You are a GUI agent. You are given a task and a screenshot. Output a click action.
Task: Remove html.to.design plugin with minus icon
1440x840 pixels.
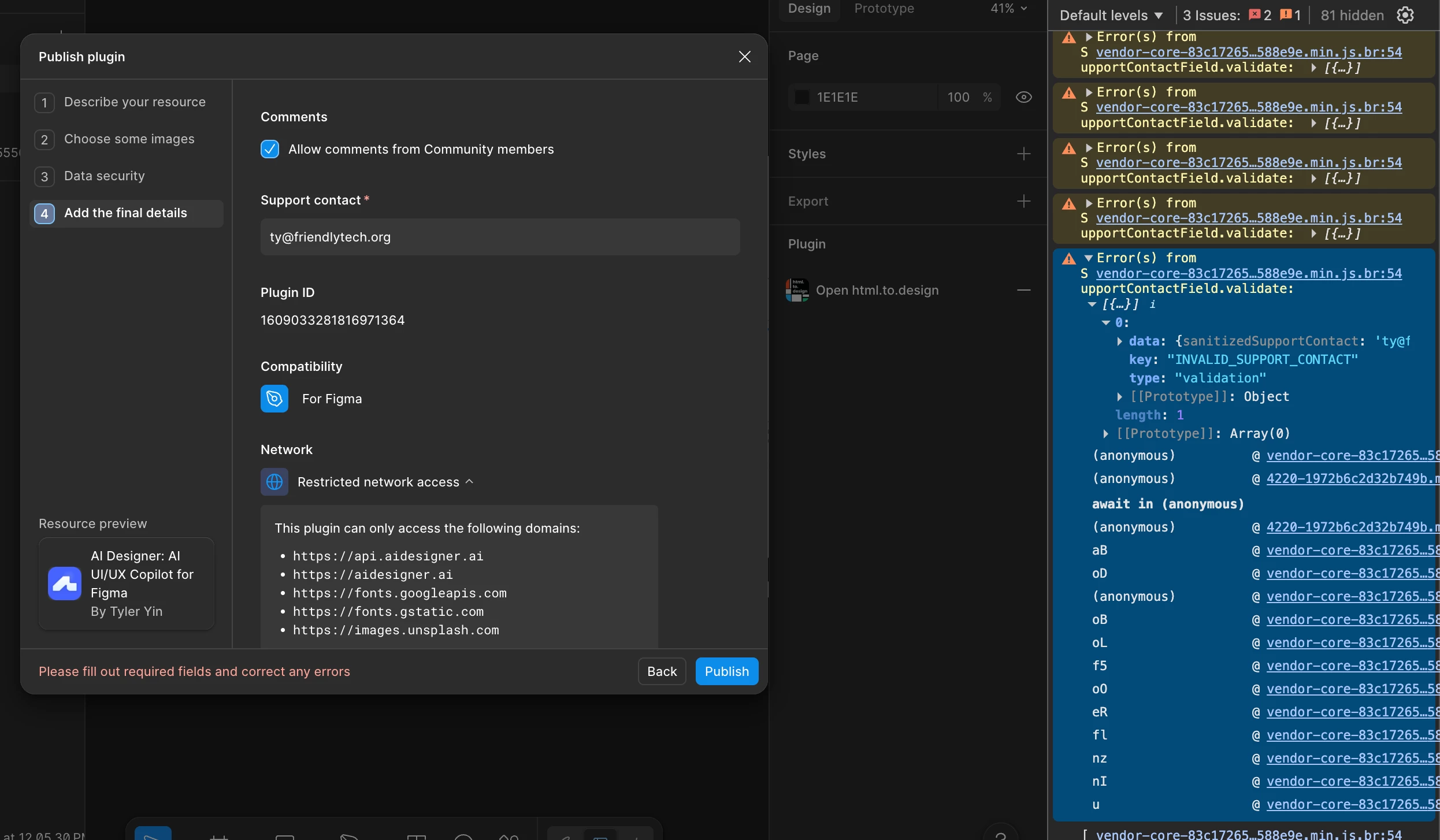pos(1023,290)
